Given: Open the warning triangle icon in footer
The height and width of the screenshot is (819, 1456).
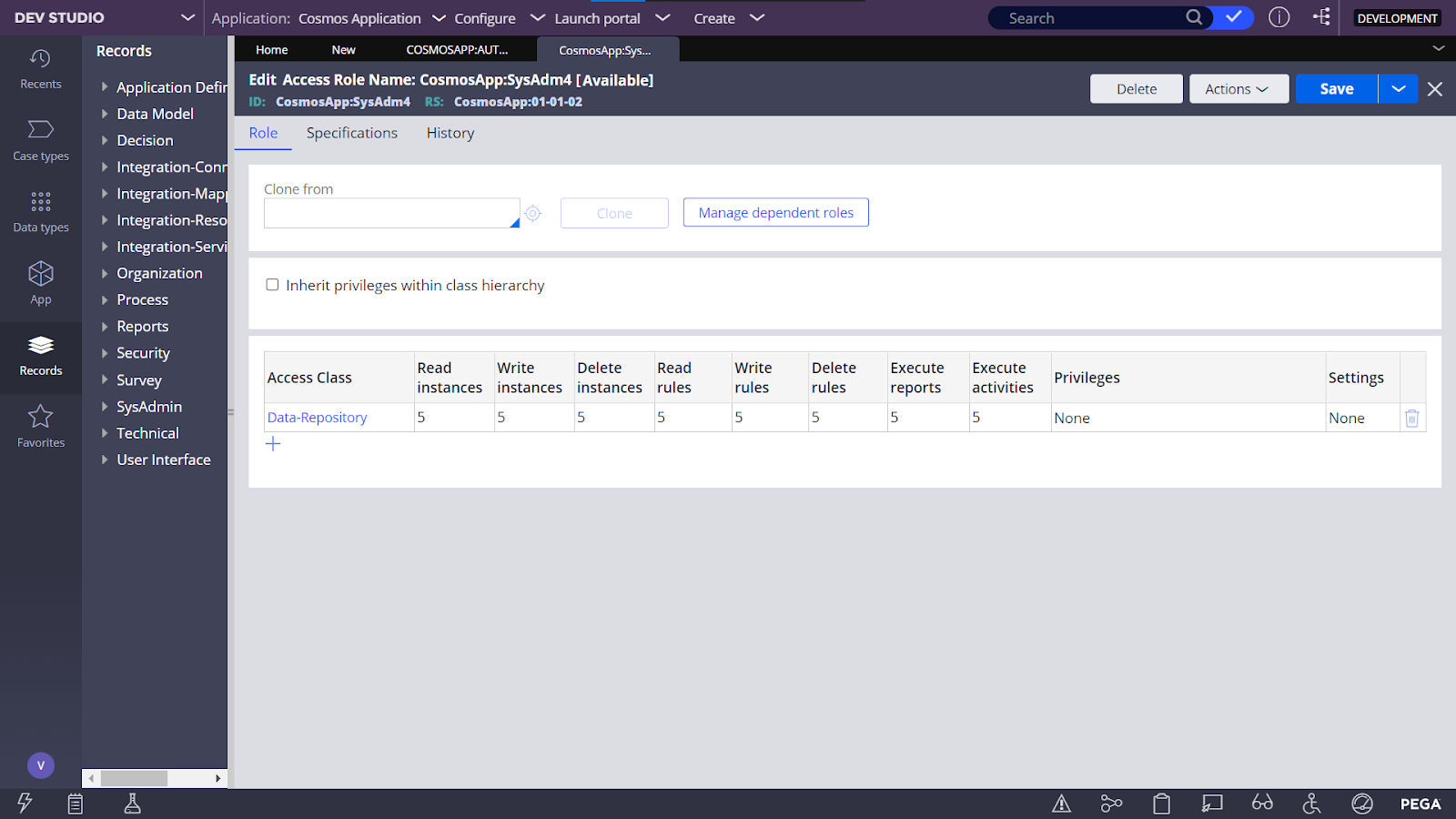Looking at the screenshot, I should (x=1061, y=804).
